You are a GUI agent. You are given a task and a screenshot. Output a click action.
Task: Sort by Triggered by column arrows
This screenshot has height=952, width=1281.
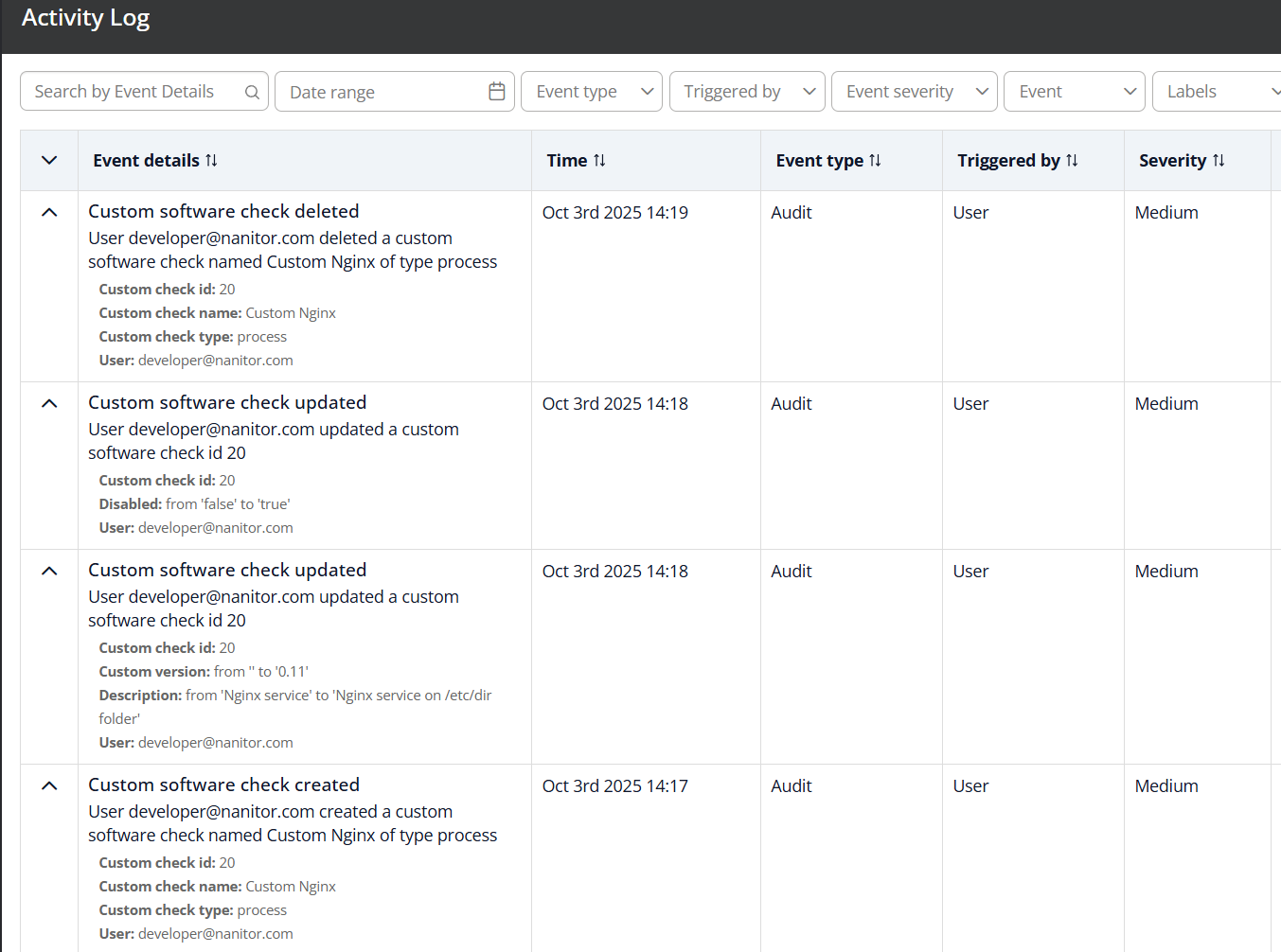(x=1072, y=161)
